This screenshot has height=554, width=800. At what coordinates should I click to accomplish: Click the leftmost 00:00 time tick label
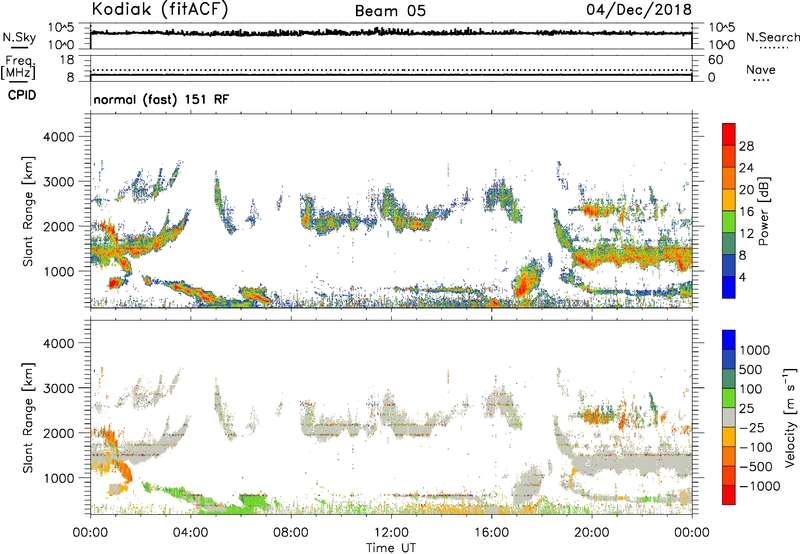click(90, 533)
